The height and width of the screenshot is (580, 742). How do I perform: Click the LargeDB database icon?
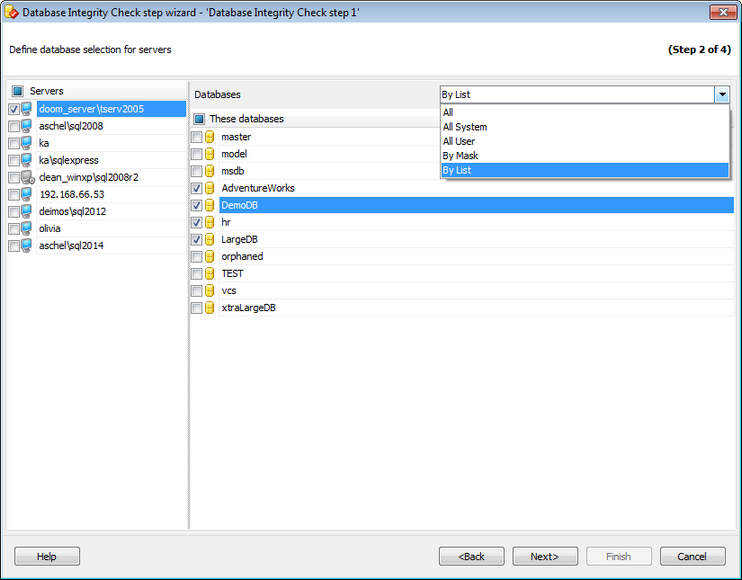[210, 239]
